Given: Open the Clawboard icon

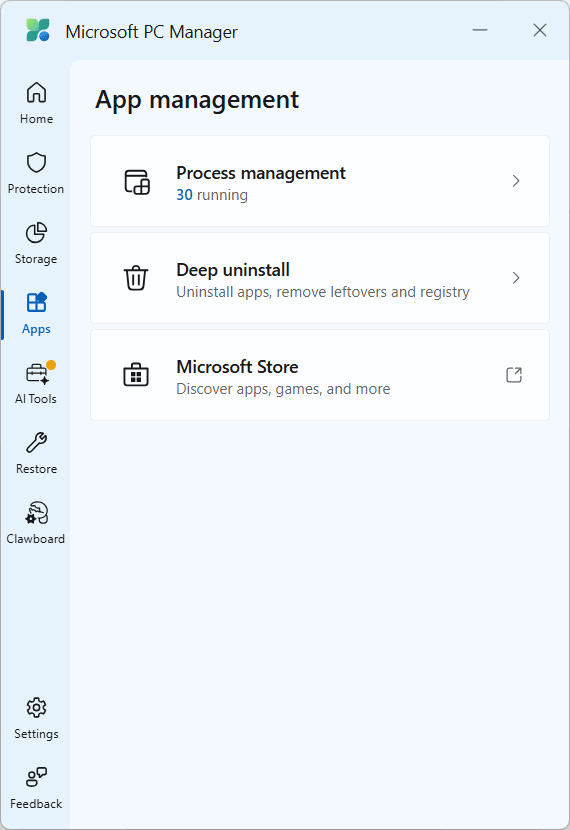Looking at the screenshot, I should [x=36, y=513].
